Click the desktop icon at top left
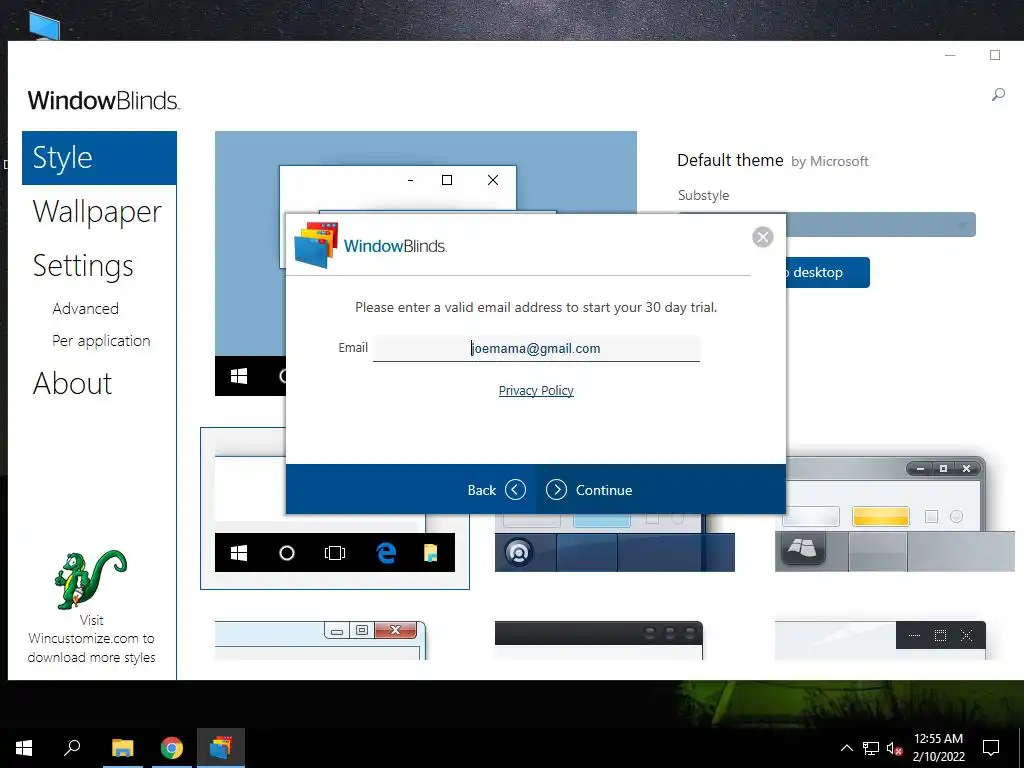This screenshot has width=1024, height=768. [44, 26]
